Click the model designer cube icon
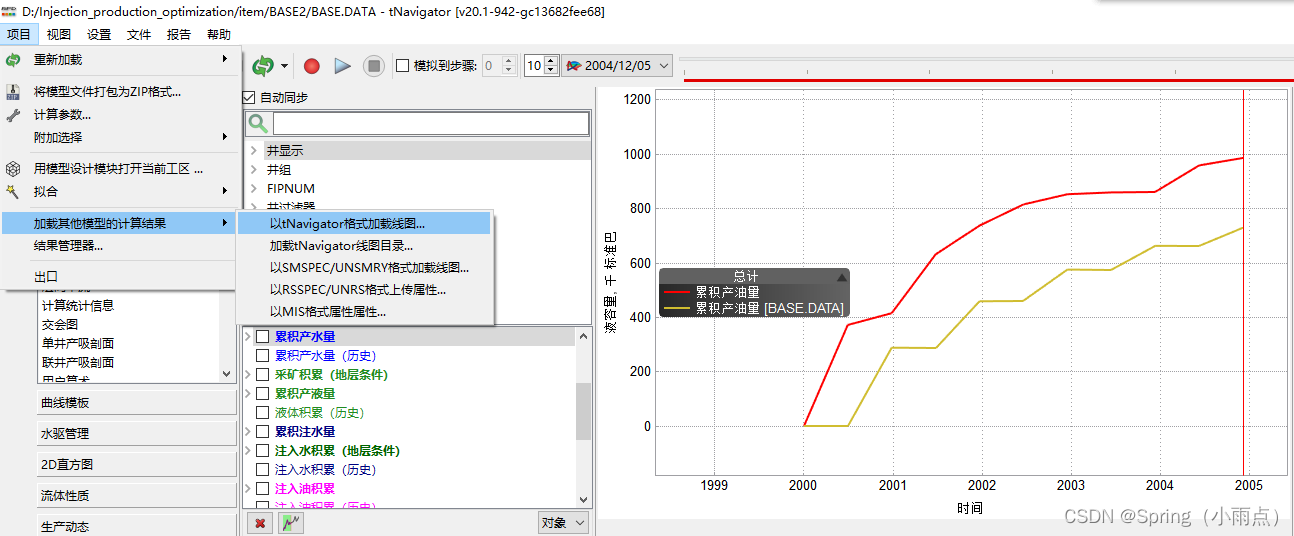This screenshot has height=536, width=1294. tap(13, 169)
